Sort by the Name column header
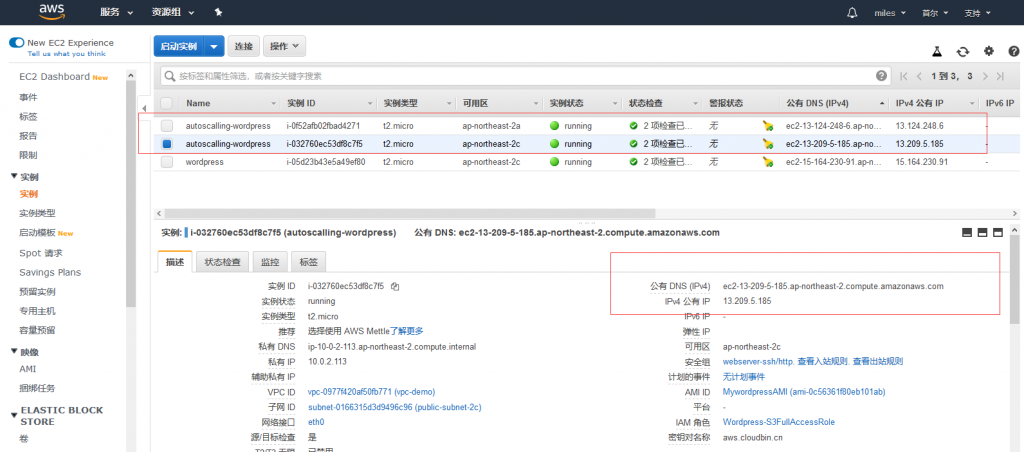The image size is (1024, 452). click(198, 103)
